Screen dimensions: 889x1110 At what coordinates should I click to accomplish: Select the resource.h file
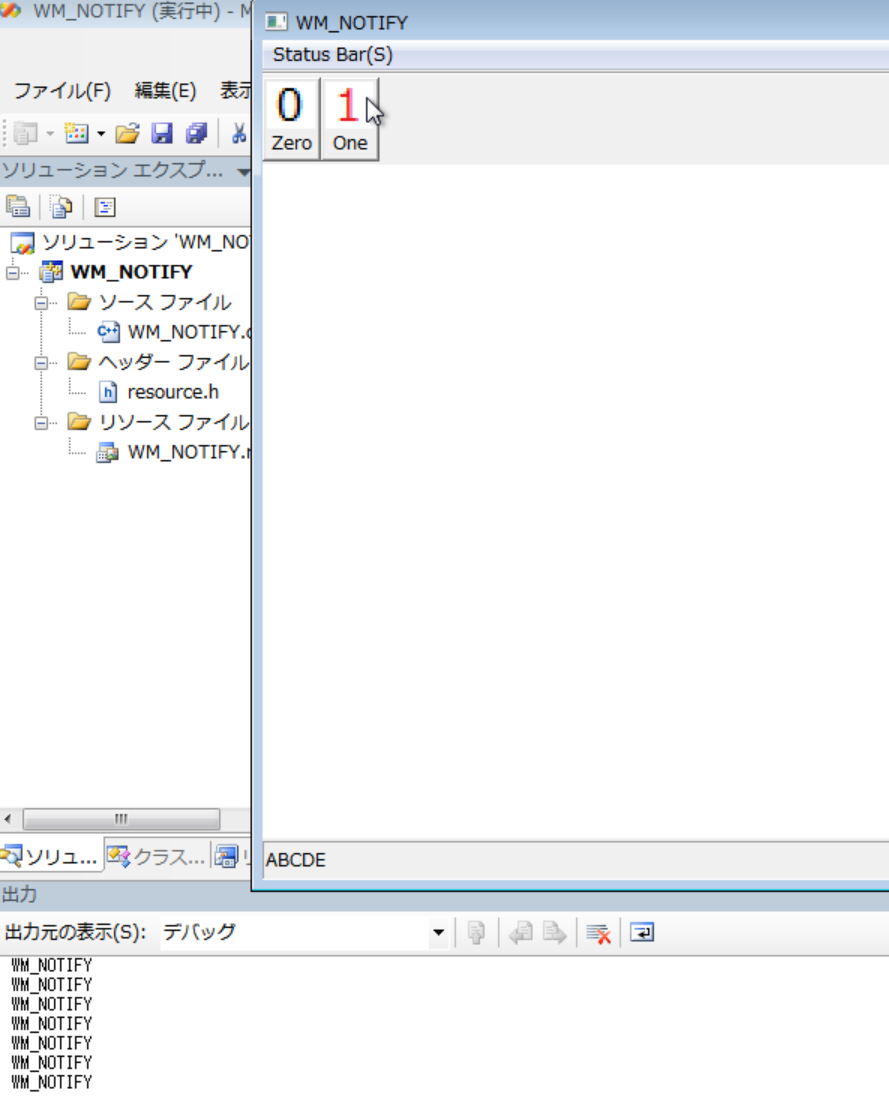(x=173, y=391)
